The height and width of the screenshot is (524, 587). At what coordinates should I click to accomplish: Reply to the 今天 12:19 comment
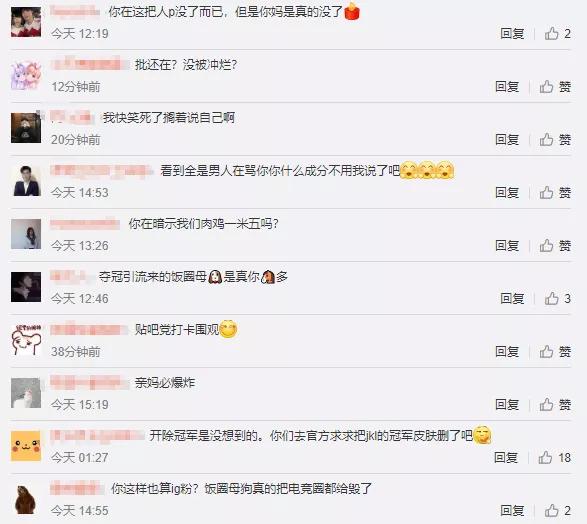click(x=512, y=34)
